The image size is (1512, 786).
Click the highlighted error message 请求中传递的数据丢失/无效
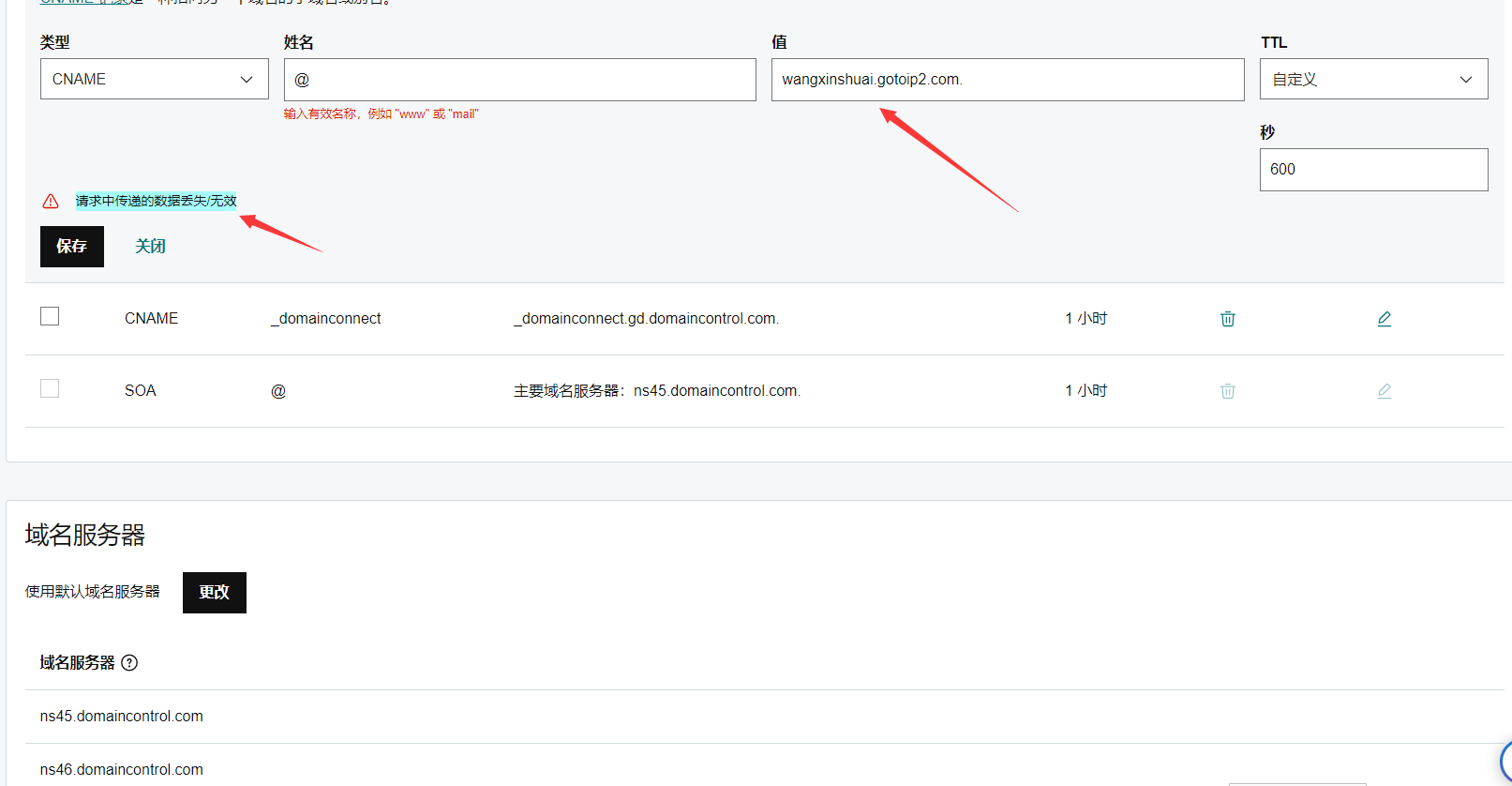(156, 201)
